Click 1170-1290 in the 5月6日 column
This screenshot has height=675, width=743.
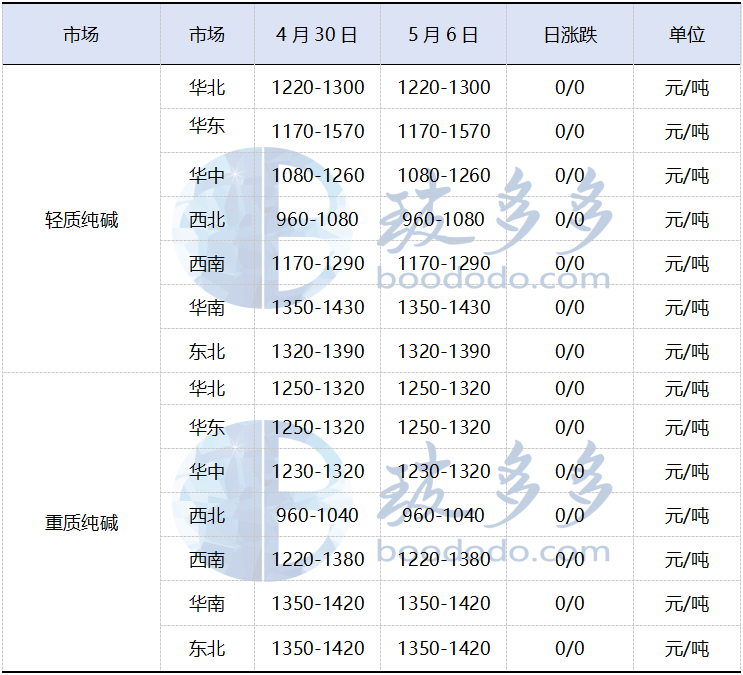pos(444,264)
